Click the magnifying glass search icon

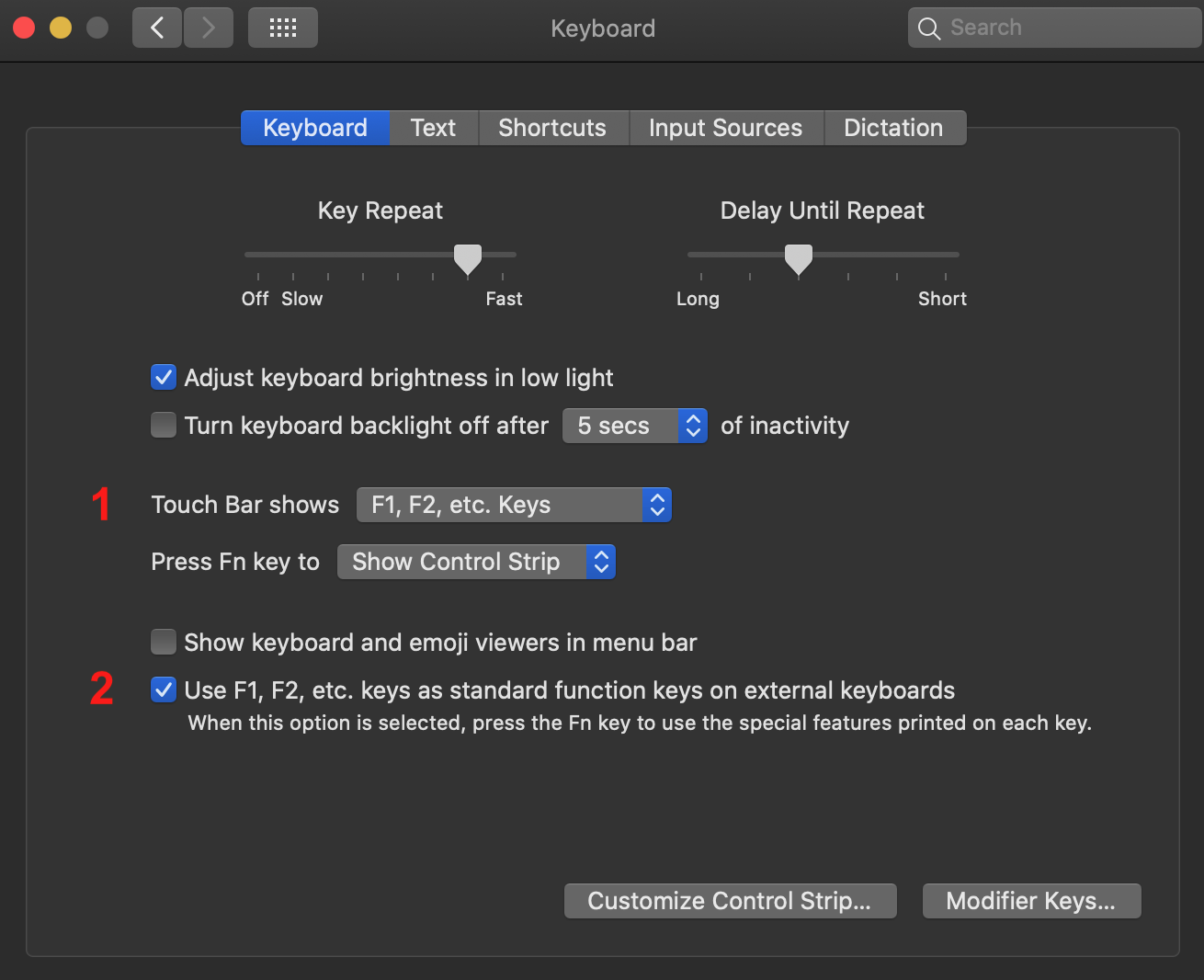coord(929,28)
